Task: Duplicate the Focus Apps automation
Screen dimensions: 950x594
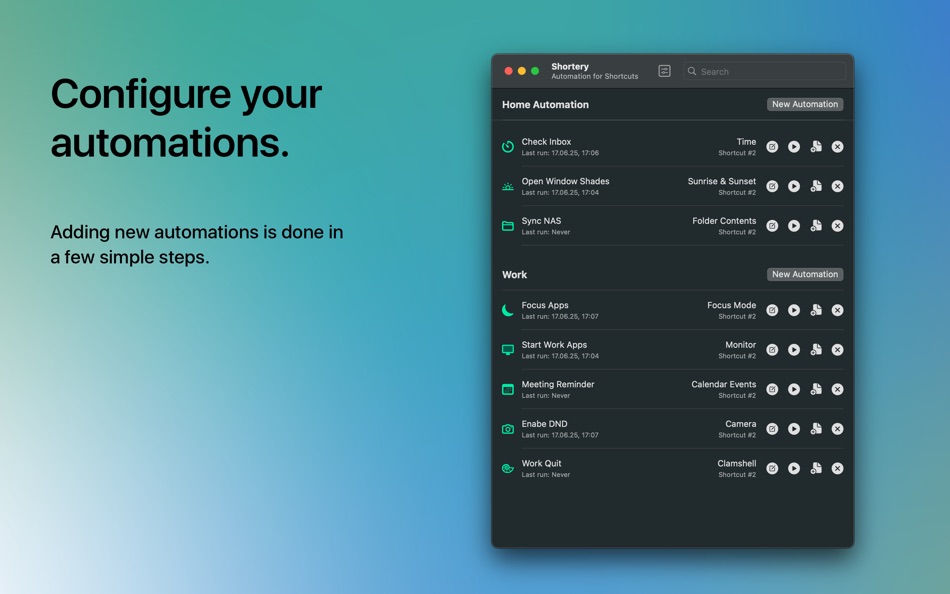Action: 816,310
